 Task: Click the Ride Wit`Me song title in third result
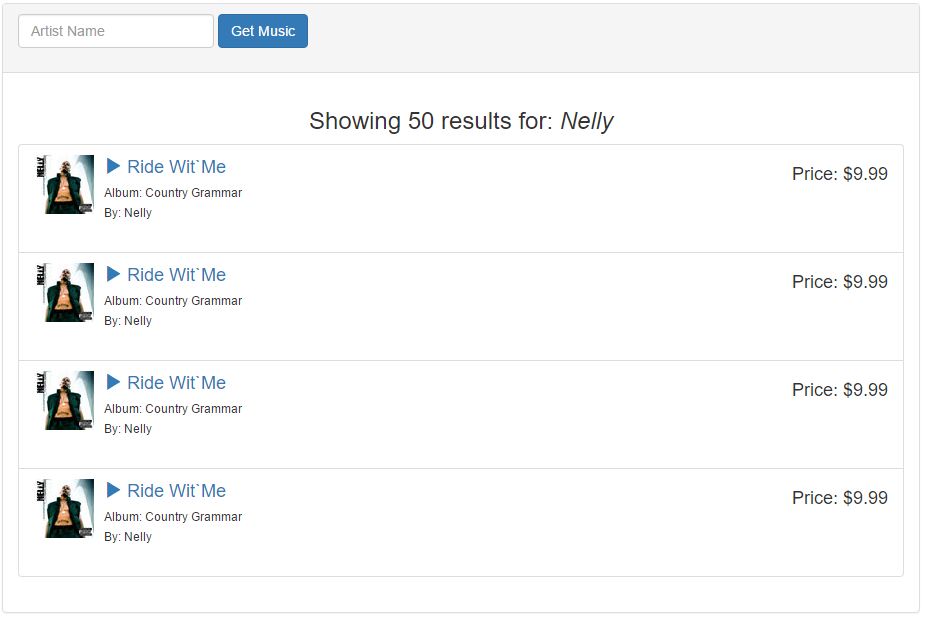[176, 383]
